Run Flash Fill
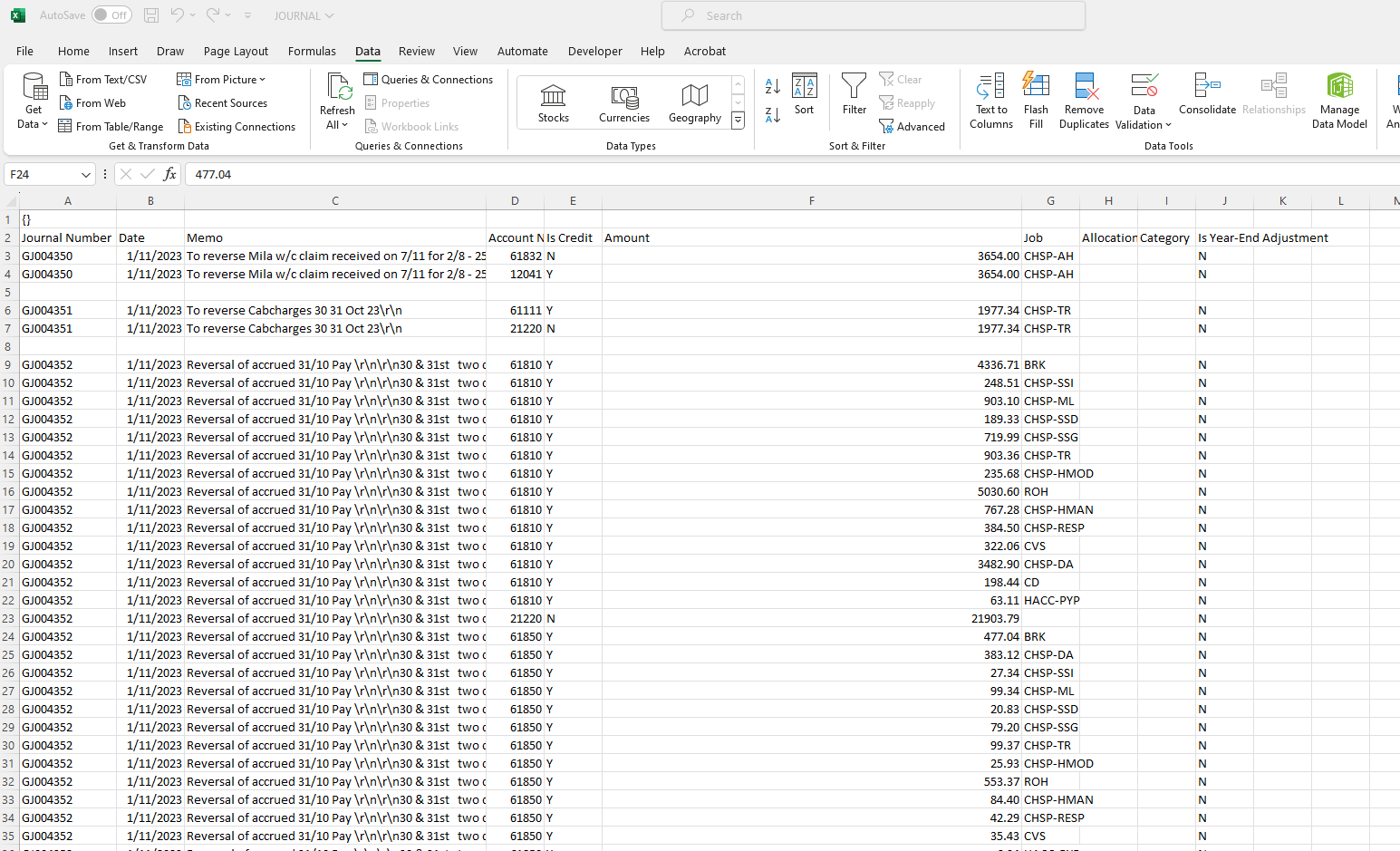Viewport: 1400px width, 851px height. [1036, 102]
